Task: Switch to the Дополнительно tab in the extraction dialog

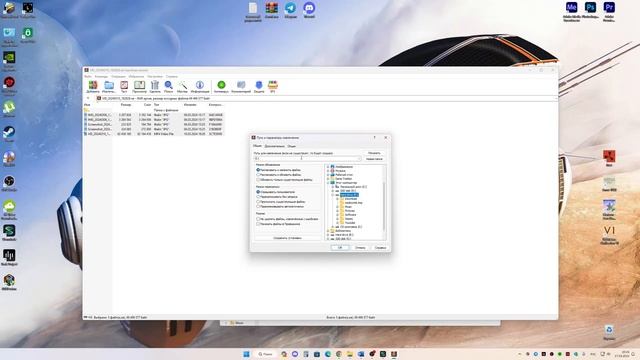Action: 274,146
